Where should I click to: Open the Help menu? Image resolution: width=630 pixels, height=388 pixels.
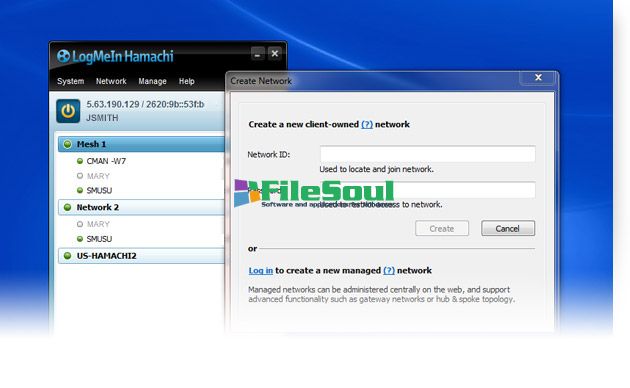pyautogui.click(x=186, y=81)
